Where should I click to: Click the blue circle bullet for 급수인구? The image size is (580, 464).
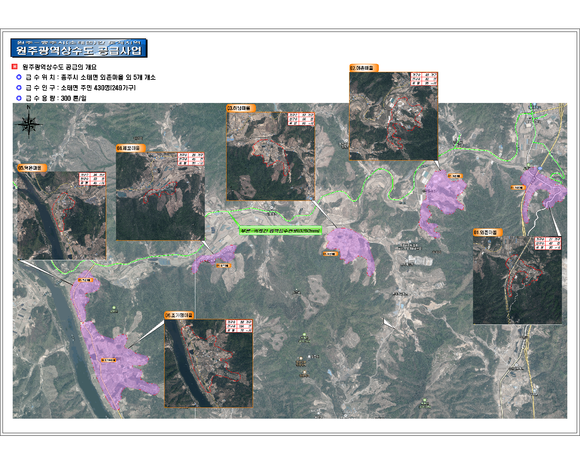(x=19, y=88)
